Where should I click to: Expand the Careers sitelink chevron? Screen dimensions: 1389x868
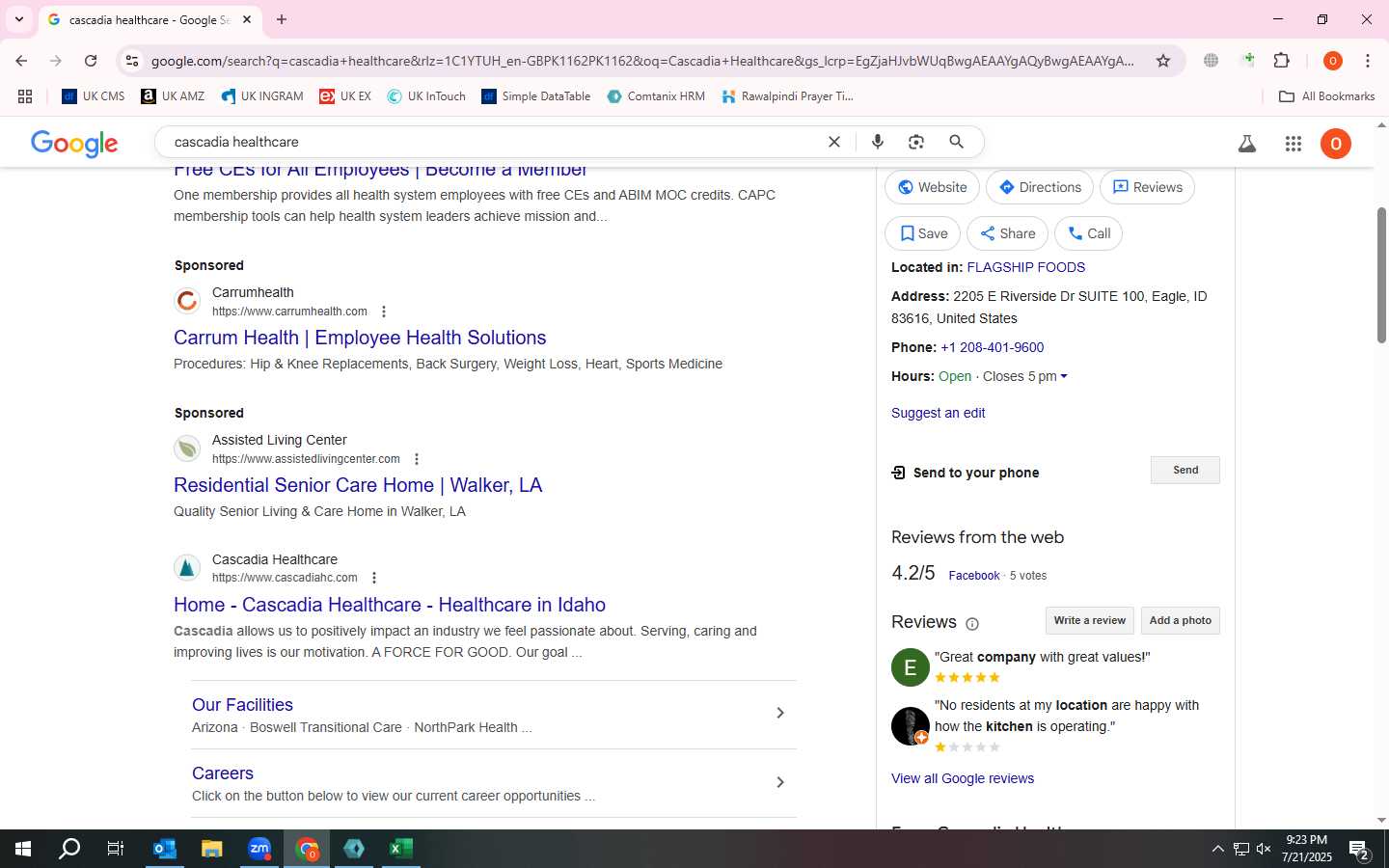[780, 782]
